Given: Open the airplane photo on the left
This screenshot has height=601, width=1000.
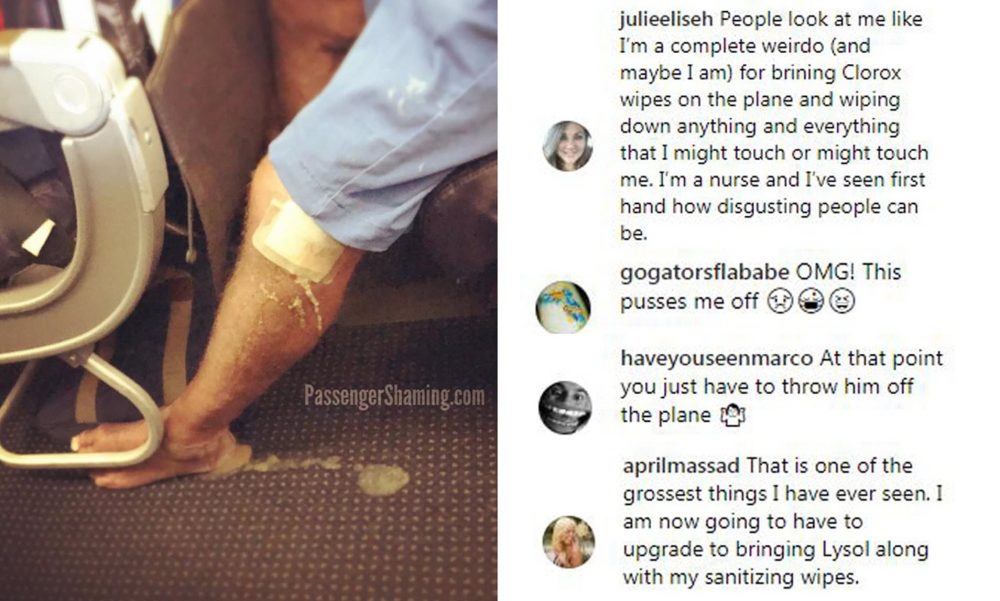Looking at the screenshot, I should [249, 300].
